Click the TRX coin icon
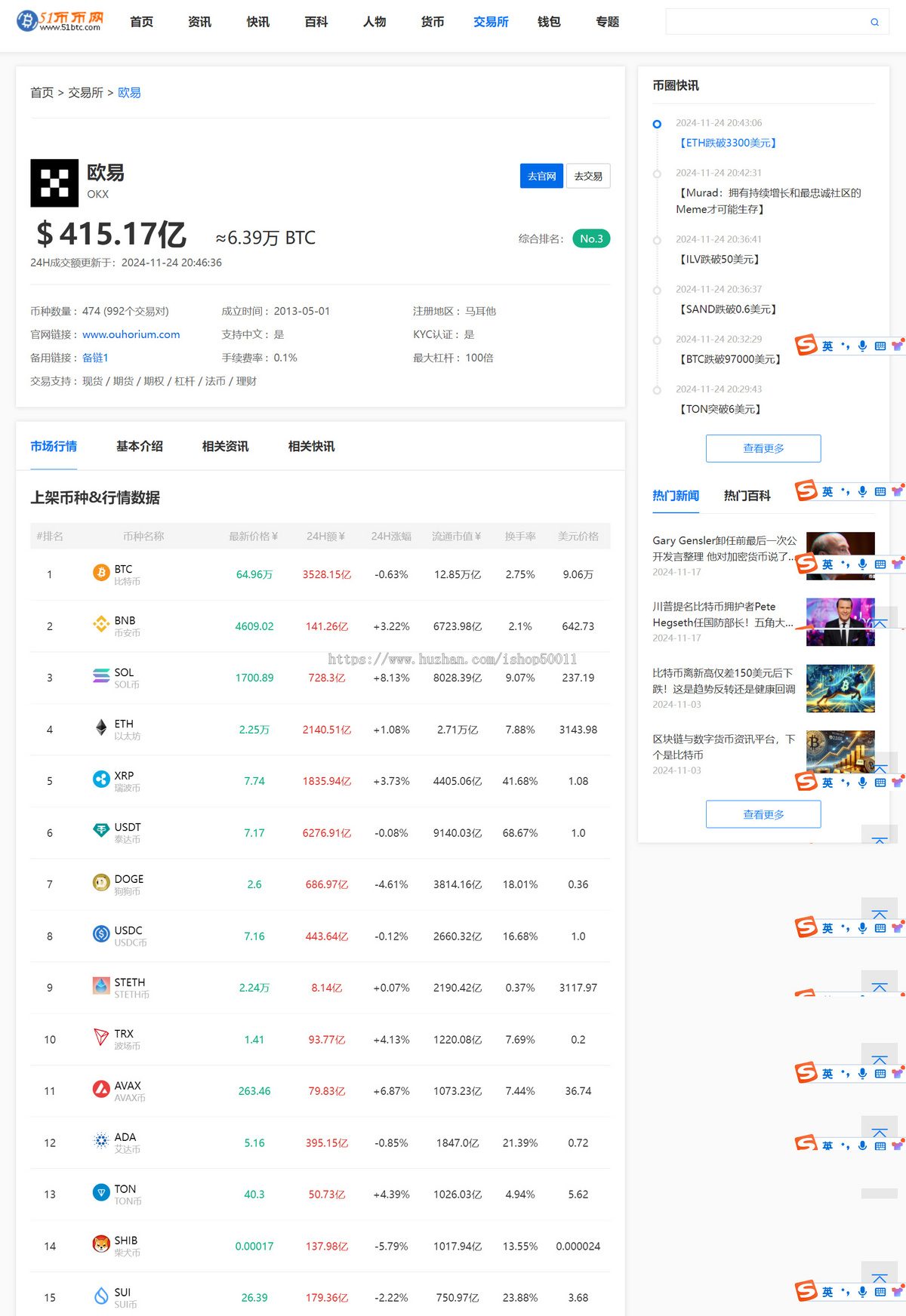Viewport: 906px width, 1316px height. coord(101,1038)
